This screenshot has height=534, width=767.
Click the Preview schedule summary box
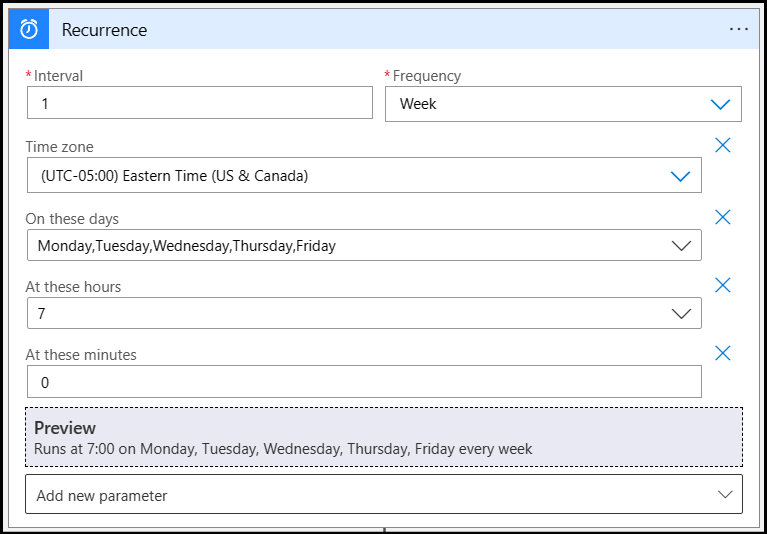(384, 437)
